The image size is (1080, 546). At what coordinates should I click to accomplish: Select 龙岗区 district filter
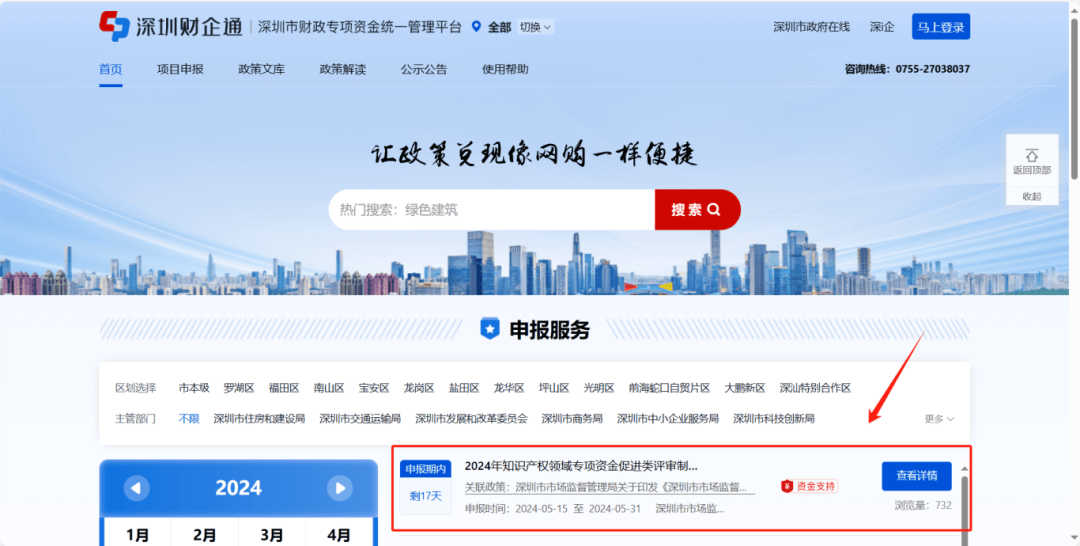pyautogui.click(x=419, y=388)
